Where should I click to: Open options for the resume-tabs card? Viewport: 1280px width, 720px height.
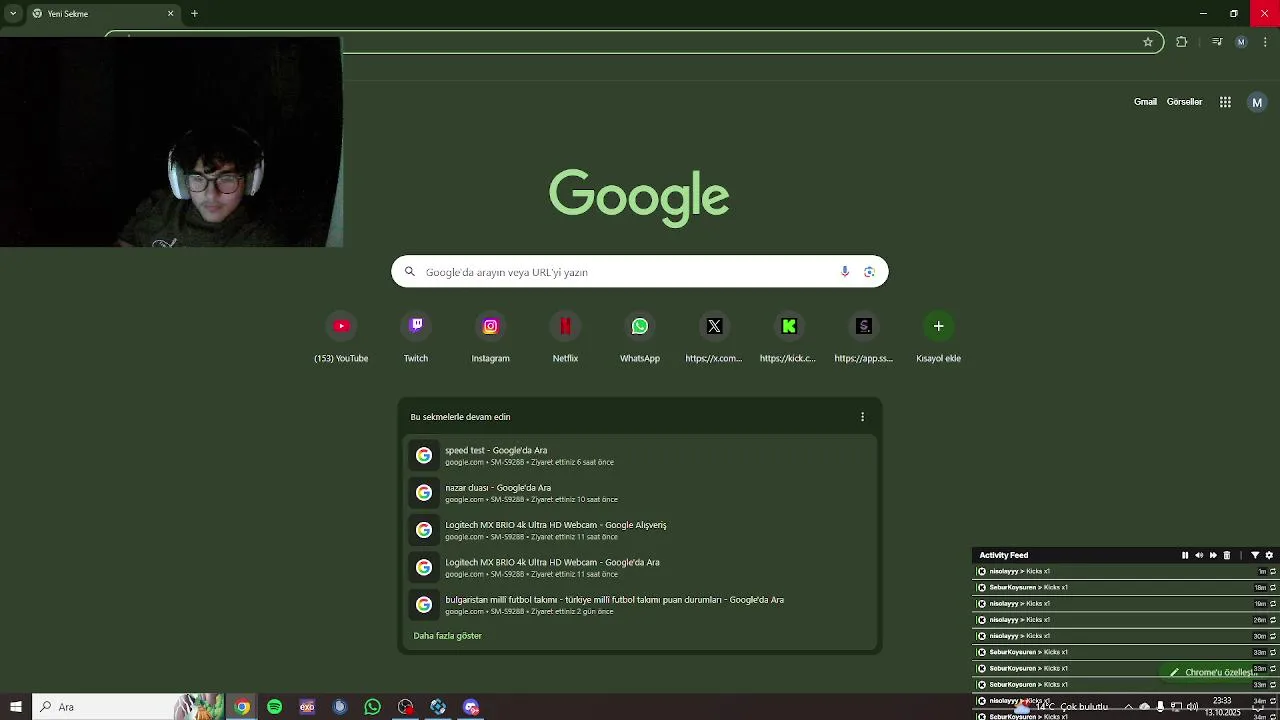862,417
